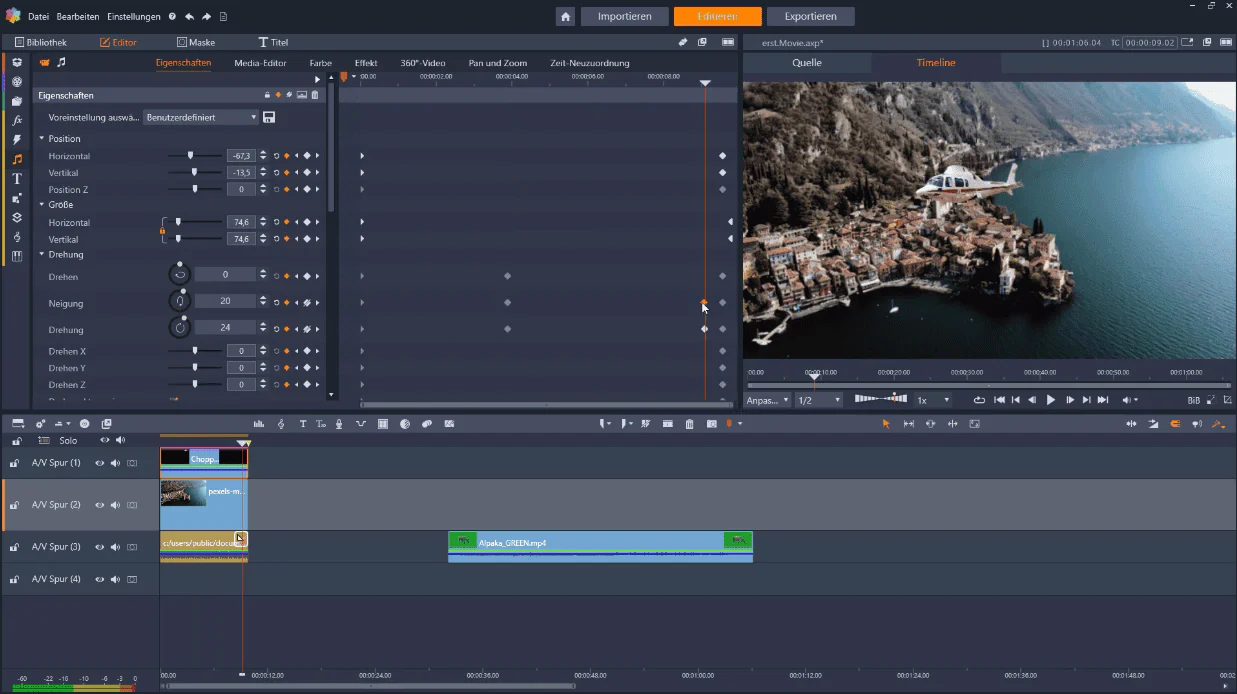Select the fx effects icon in sidebar
This screenshot has height=694, width=1237.
coord(17,120)
